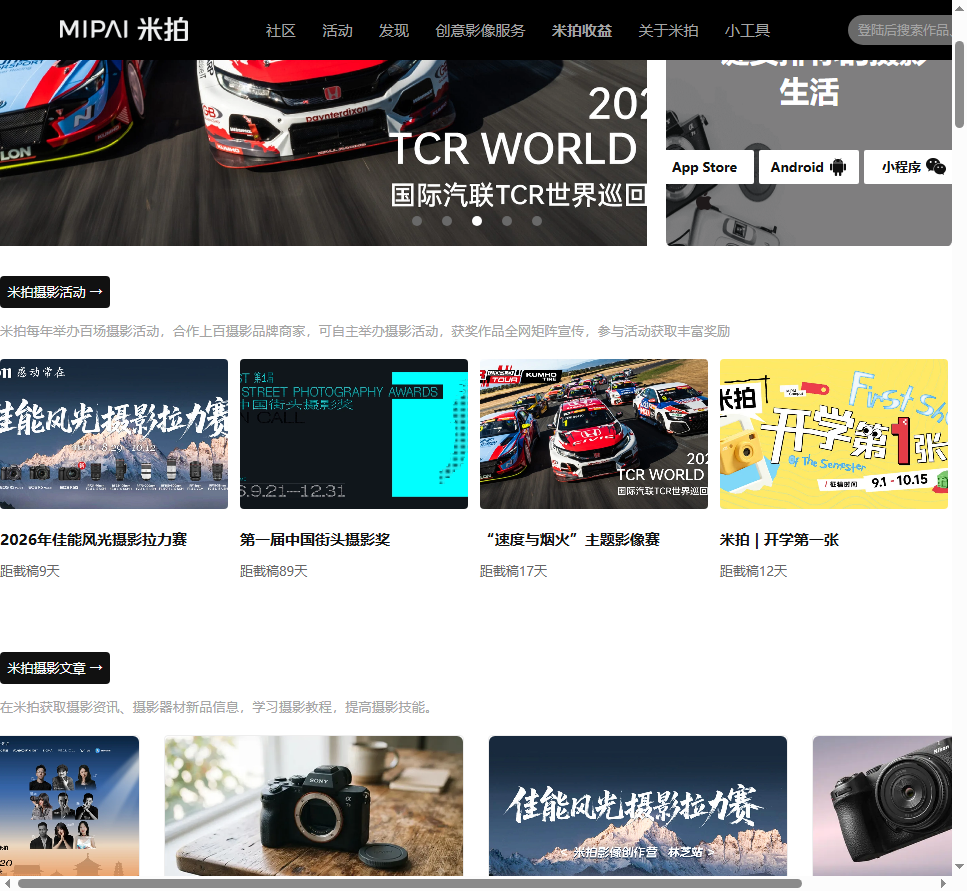Click the horizontal scrollbar right arrow
This screenshot has width=967, height=891.
click(x=943, y=884)
